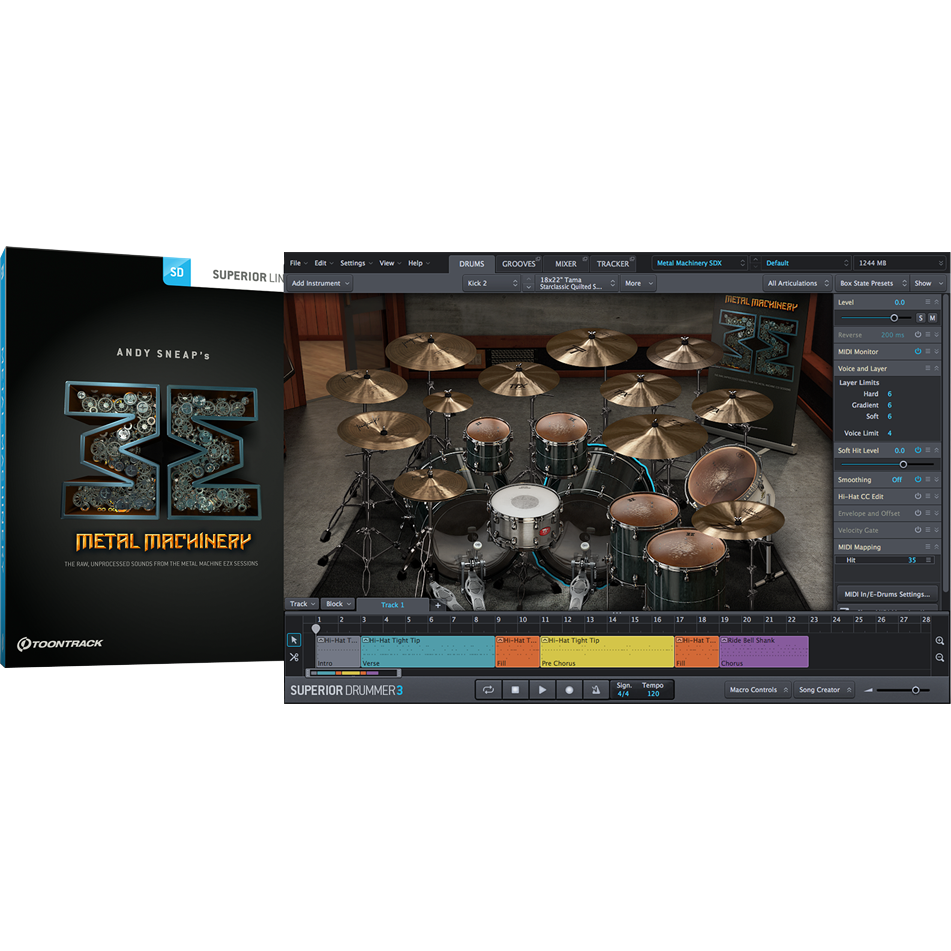Open the Settings menu
The height and width of the screenshot is (951, 951).
(x=356, y=263)
